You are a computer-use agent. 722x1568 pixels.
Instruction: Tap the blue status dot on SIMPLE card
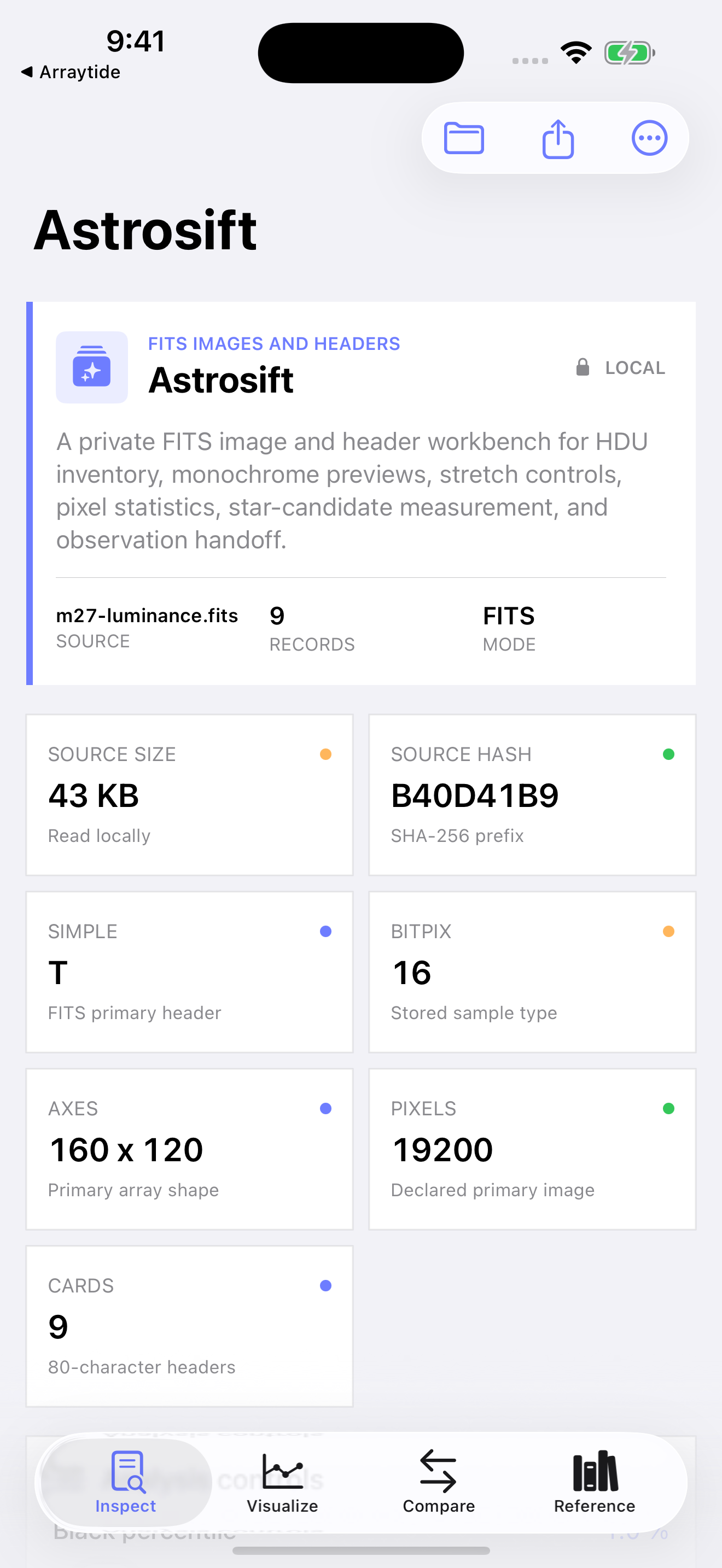(x=325, y=931)
